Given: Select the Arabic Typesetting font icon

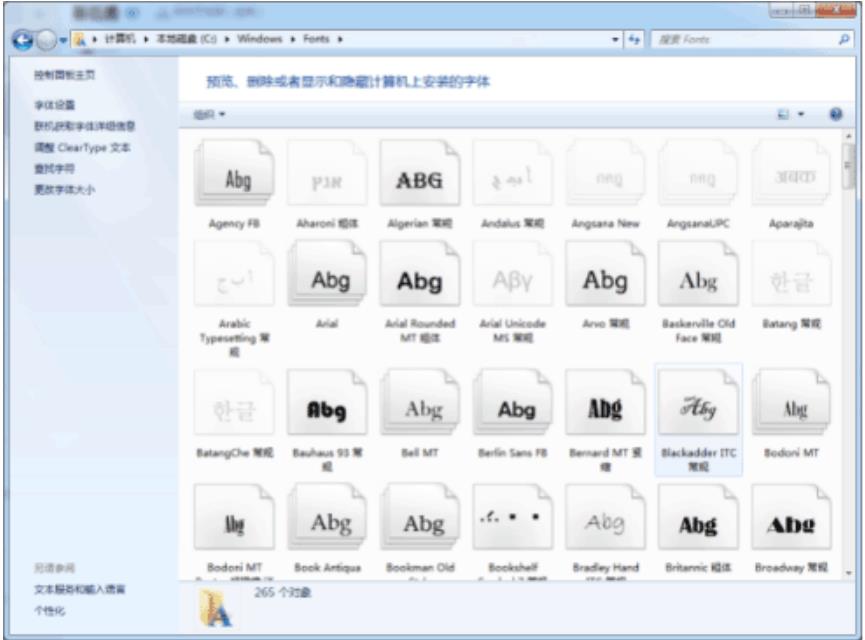Looking at the screenshot, I should [234, 274].
